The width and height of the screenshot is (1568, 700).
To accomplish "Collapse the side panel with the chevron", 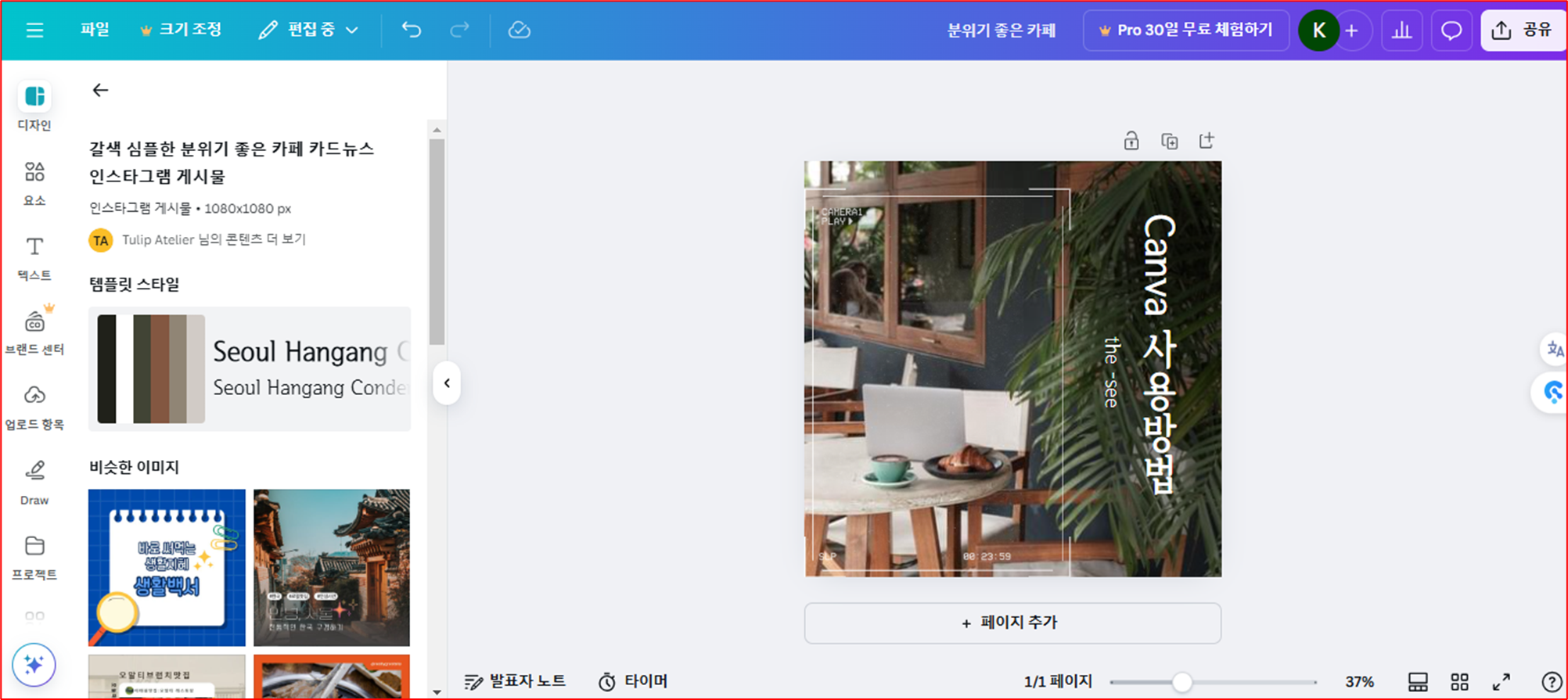I will click(x=447, y=383).
